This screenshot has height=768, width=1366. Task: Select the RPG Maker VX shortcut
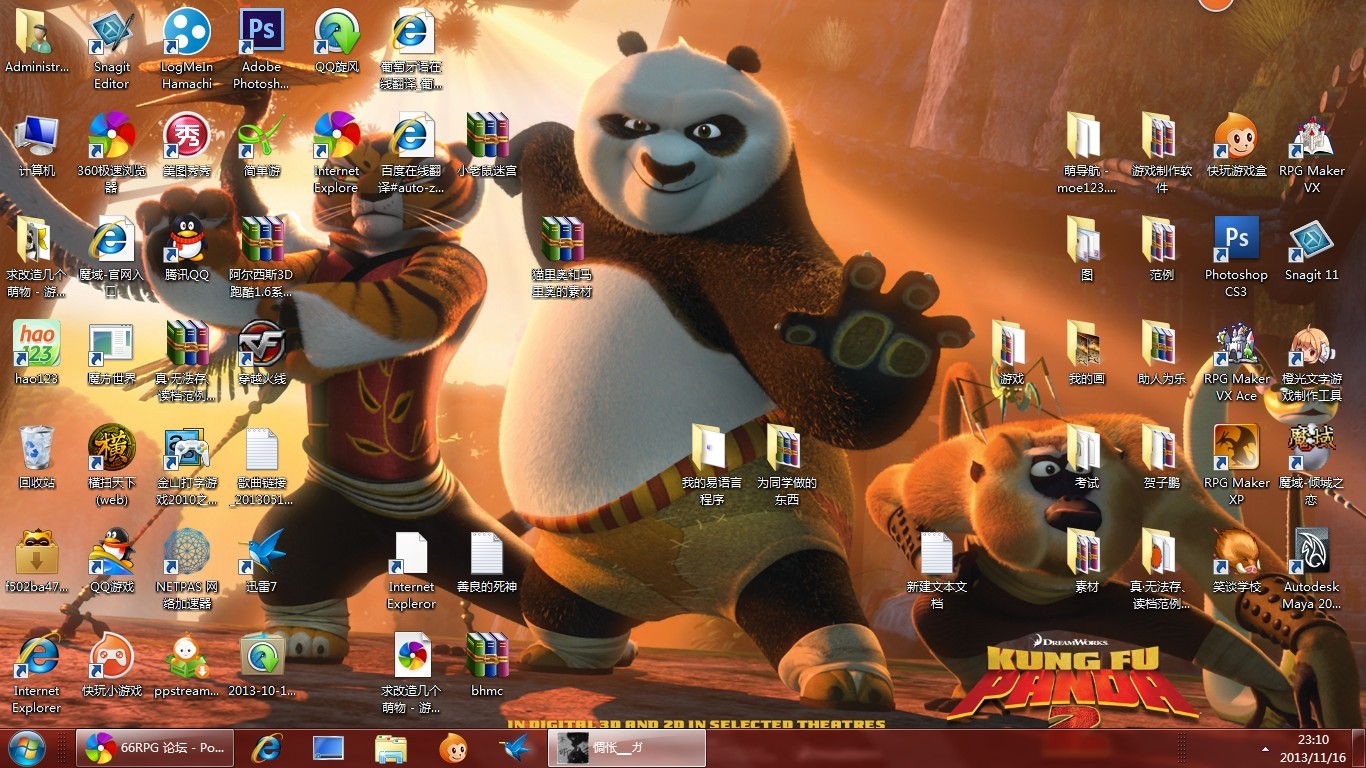pyautogui.click(x=1312, y=154)
